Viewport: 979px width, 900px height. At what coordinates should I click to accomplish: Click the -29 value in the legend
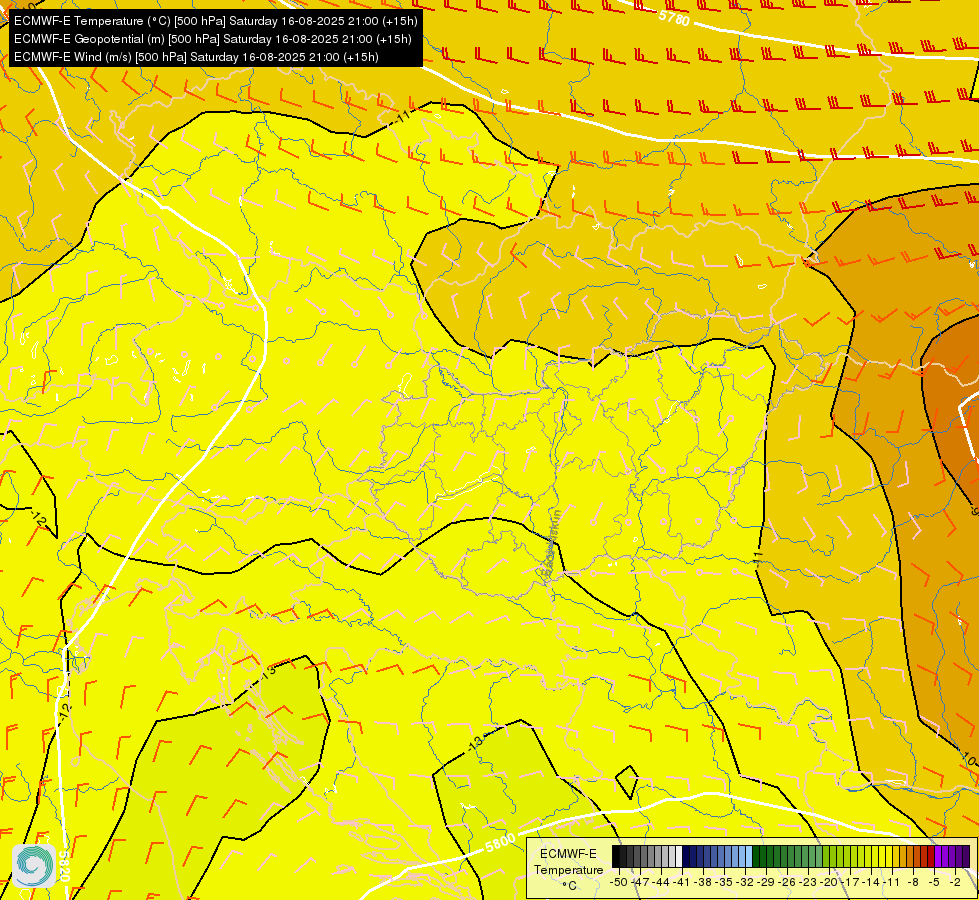pos(766,882)
